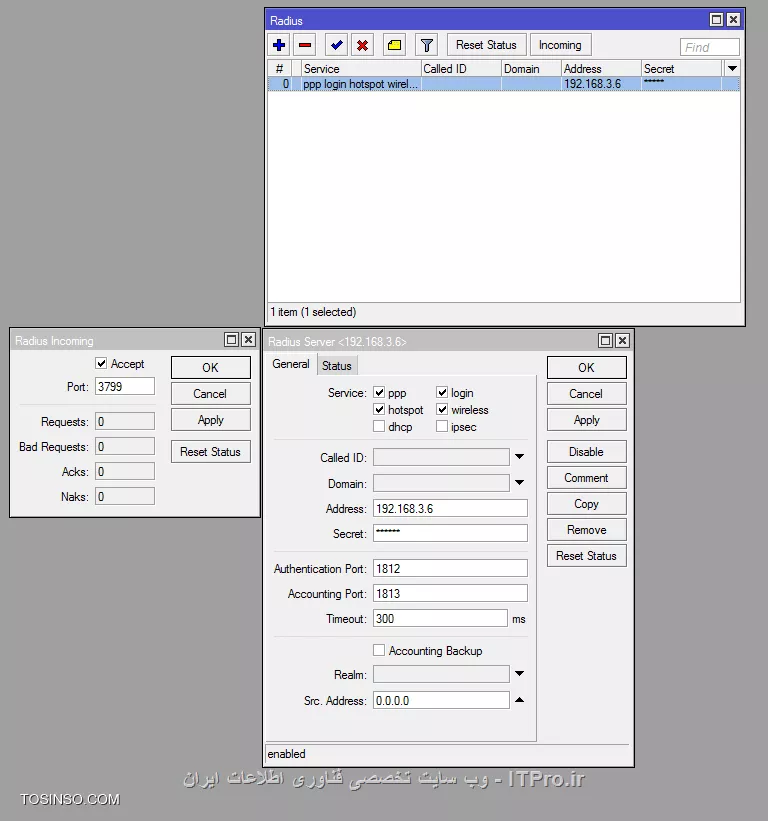This screenshot has width=768, height=821.
Task: Click Reset Status in Radius Incoming window
Action: 210,452
